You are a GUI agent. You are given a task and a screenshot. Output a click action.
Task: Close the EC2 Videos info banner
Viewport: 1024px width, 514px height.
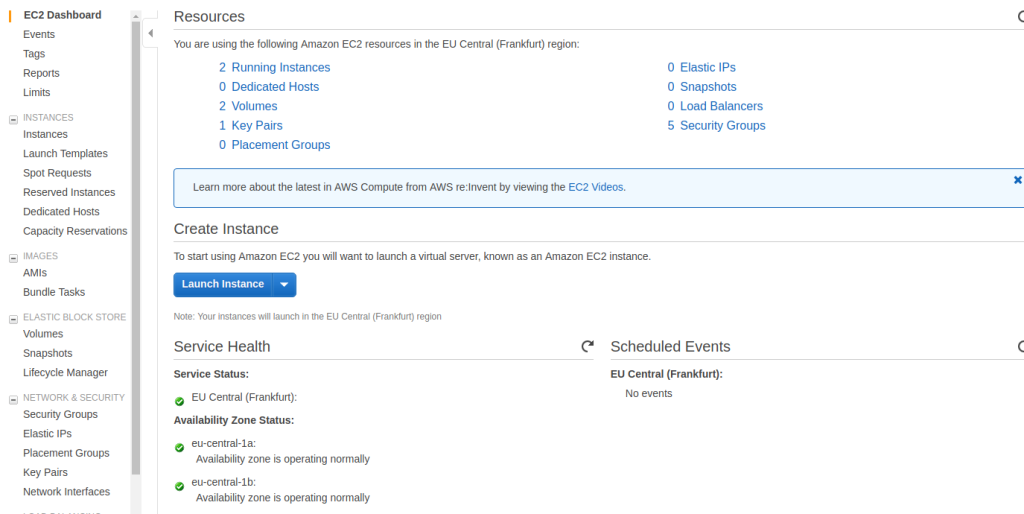[1017, 180]
